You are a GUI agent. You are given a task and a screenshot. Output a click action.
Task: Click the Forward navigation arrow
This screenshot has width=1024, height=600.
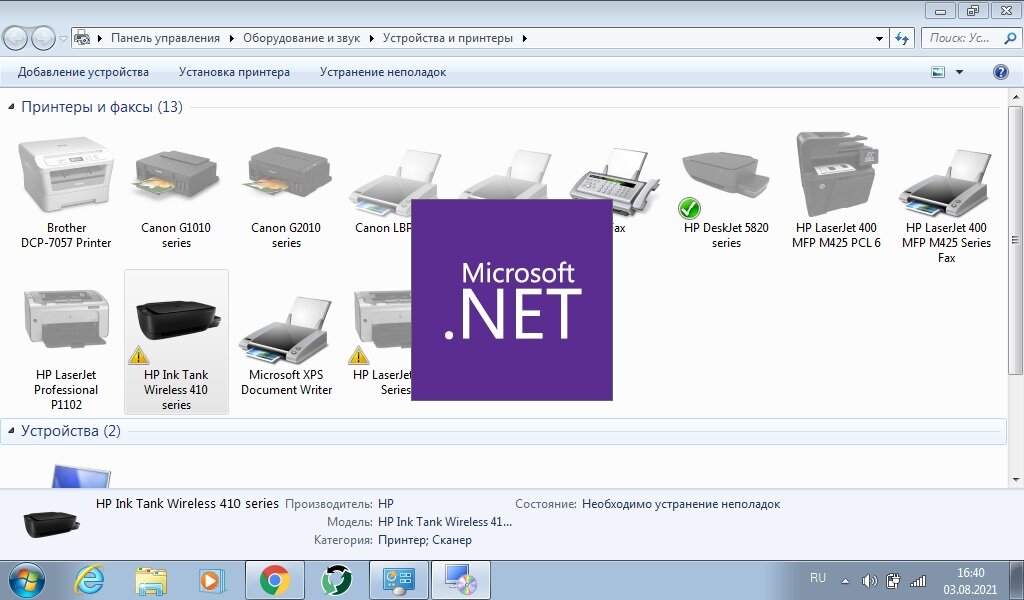point(44,39)
